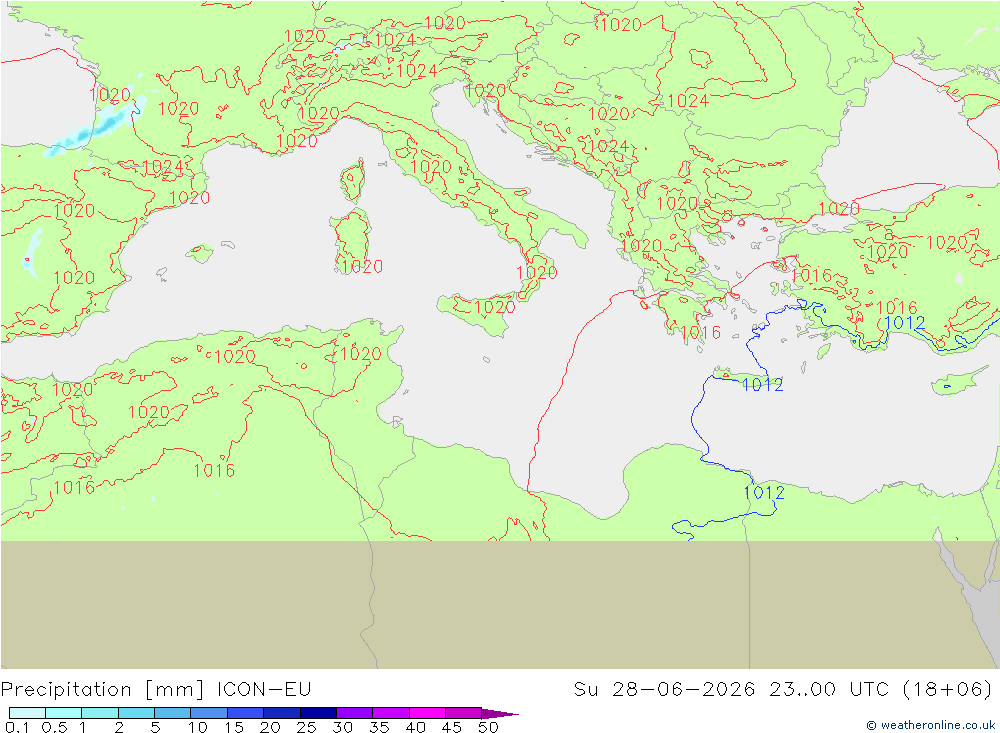The height and width of the screenshot is (733, 1000).
Task: Click the 'Precipitation [mm] ICON-EU' title text
Action: click(x=156, y=689)
